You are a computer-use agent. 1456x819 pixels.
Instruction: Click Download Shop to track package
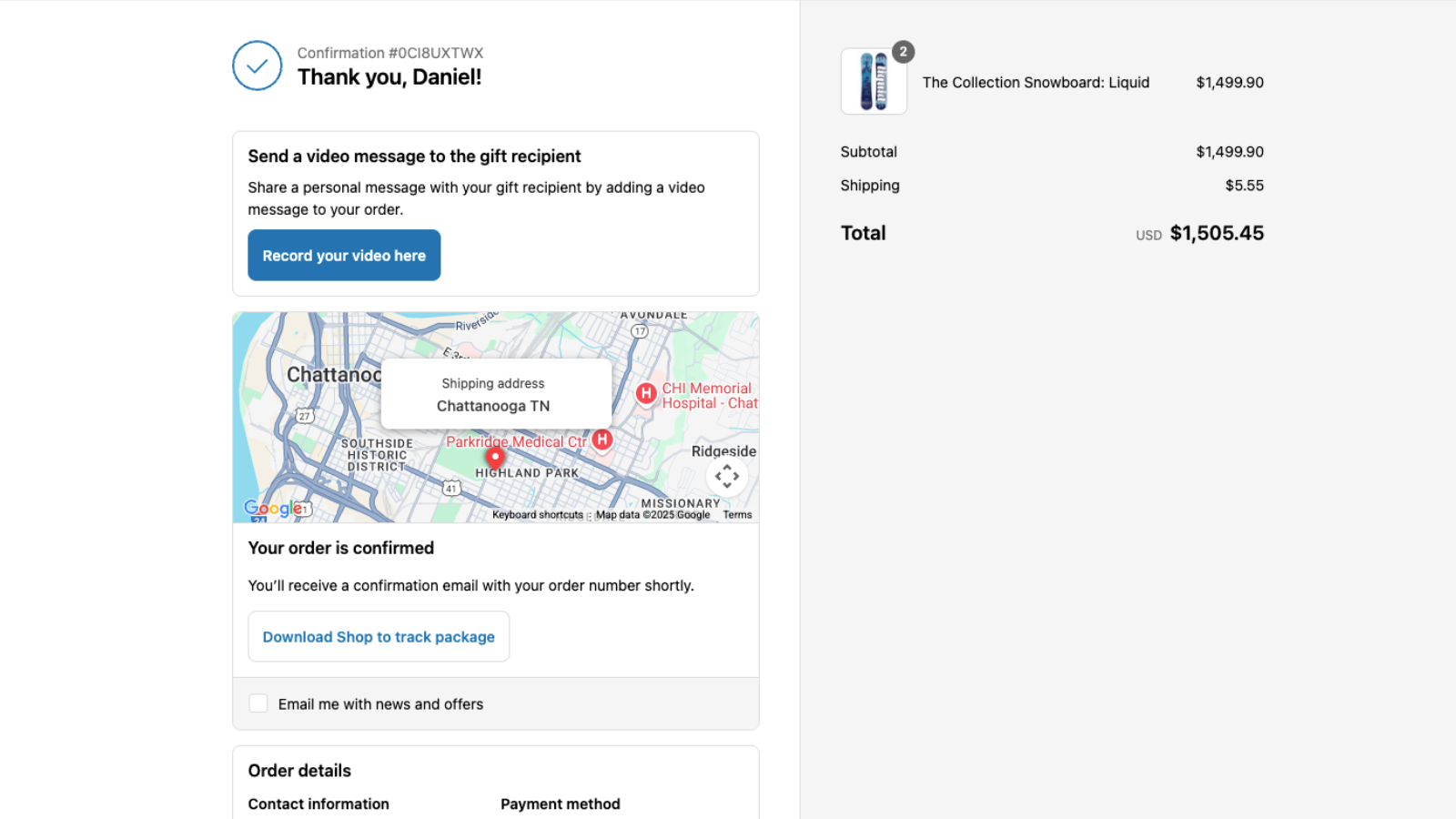pyautogui.click(x=379, y=636)
